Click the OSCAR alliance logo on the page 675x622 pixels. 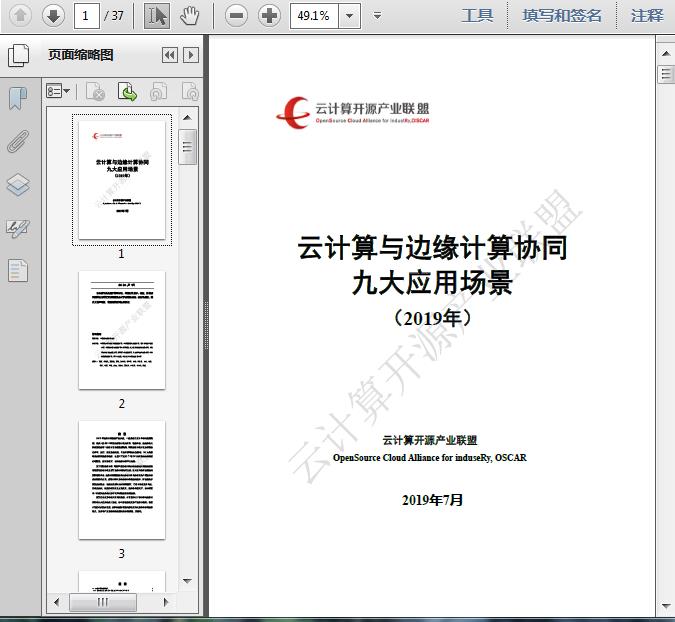click(353, 112)
